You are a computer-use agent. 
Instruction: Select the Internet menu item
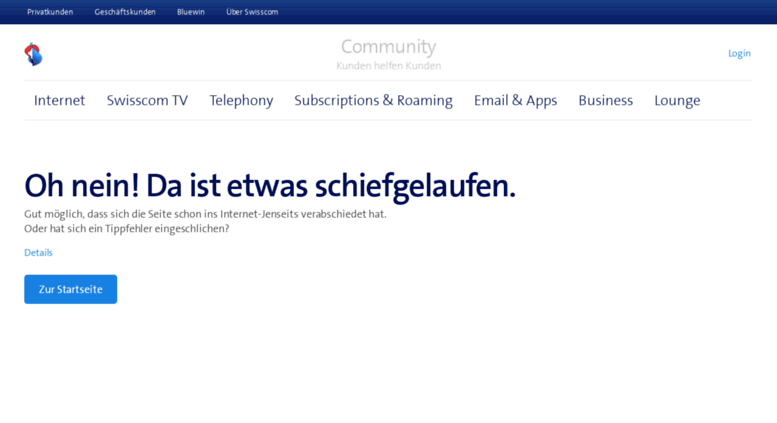pyautogui.click(x=59, y=100)
